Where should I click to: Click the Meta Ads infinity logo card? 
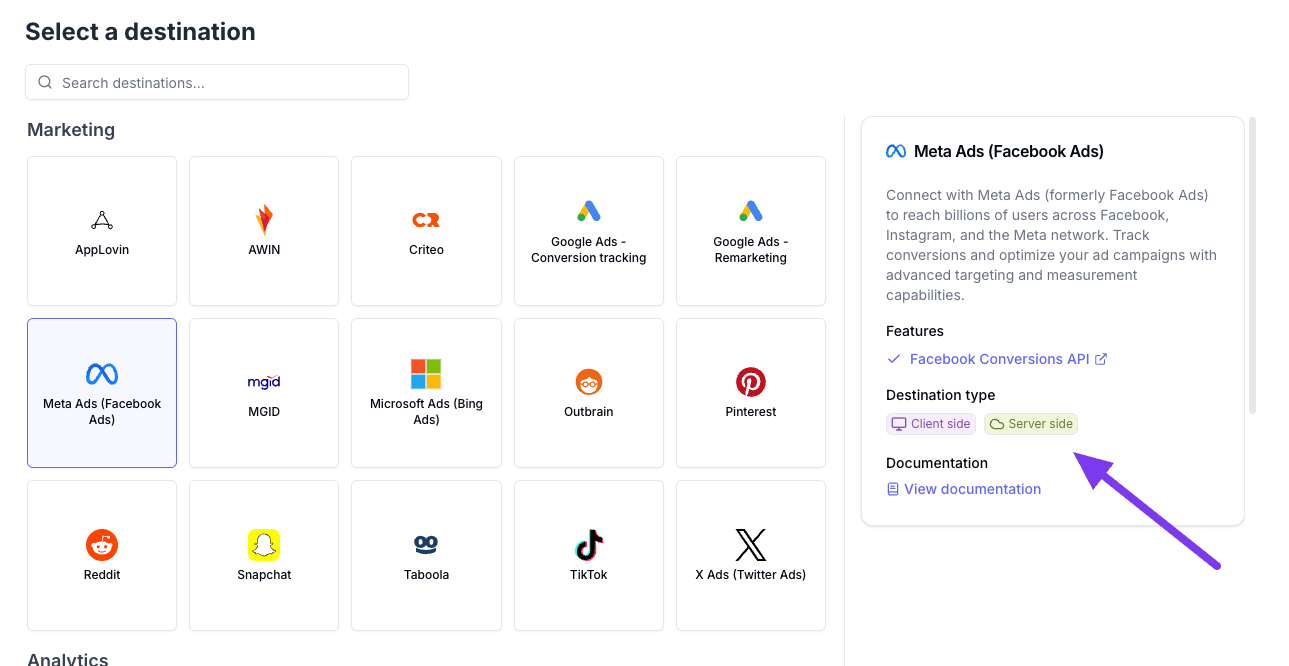coord(102,393)
